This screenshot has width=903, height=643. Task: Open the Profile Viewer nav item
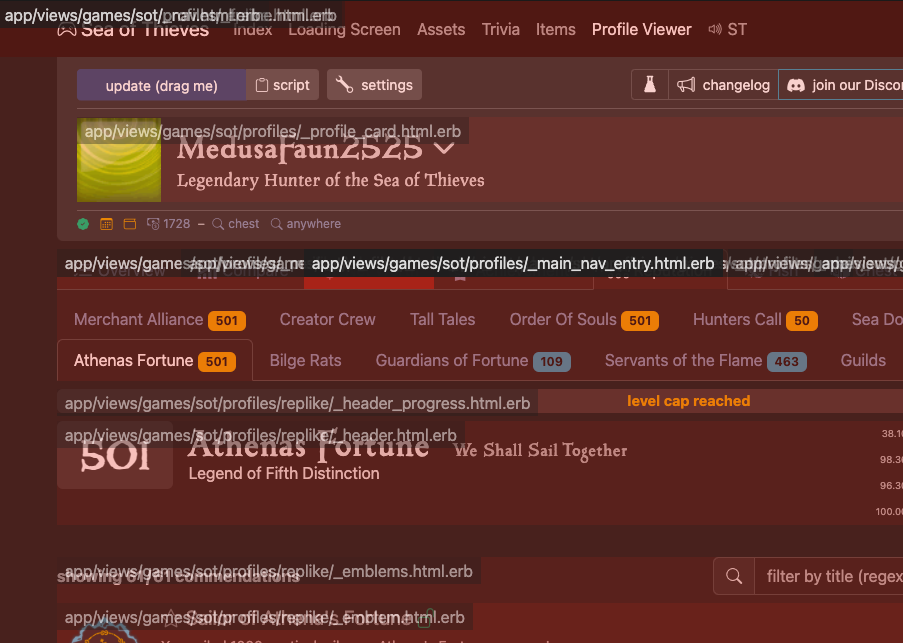pos(641,29)
